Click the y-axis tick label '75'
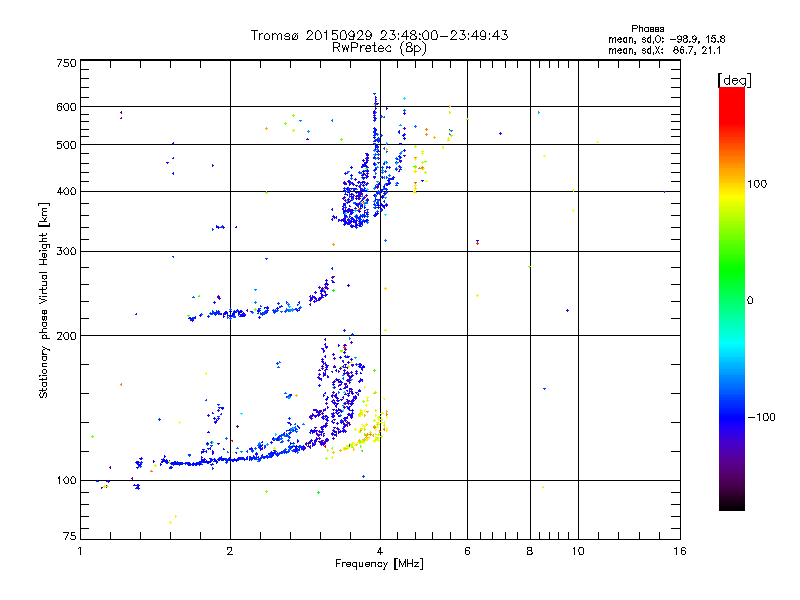The image size is (800, 600). point(70,536)
